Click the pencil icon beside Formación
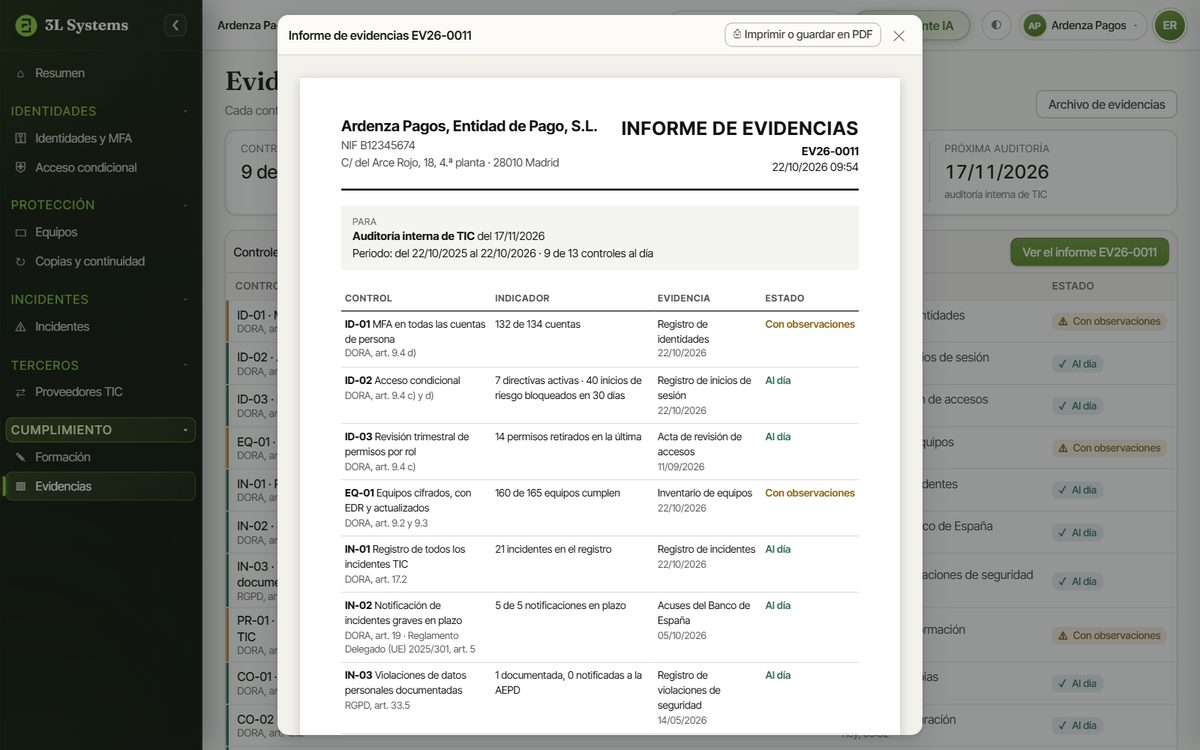This screenshot has width=1200, height=750. click(20, 457)
